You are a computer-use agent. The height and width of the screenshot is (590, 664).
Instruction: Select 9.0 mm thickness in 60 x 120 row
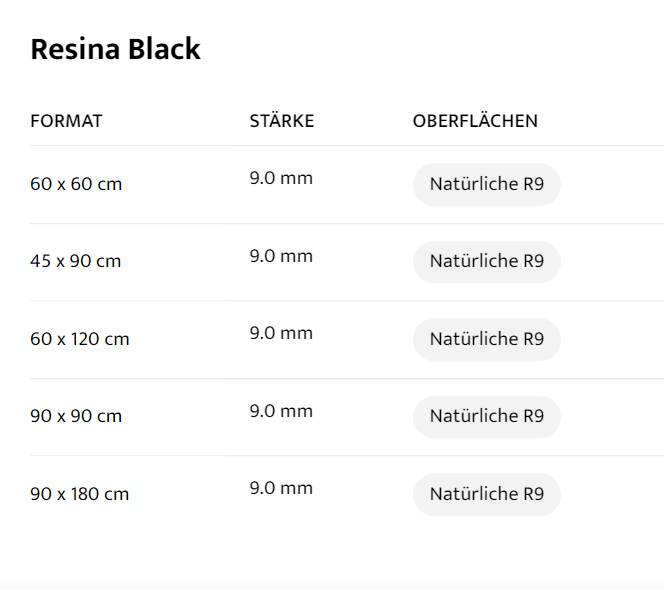(x=281, y=333)
